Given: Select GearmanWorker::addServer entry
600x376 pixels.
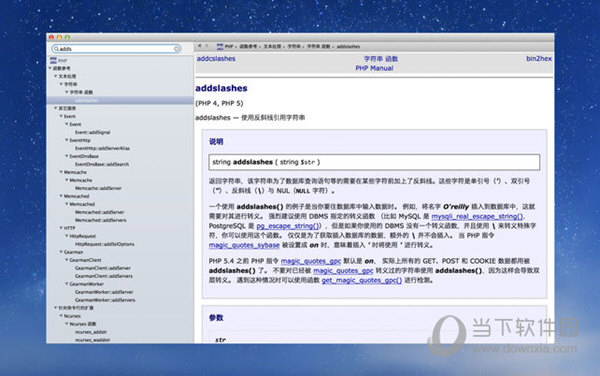Looking at the screenshot, I should click(x=104, y=292).
